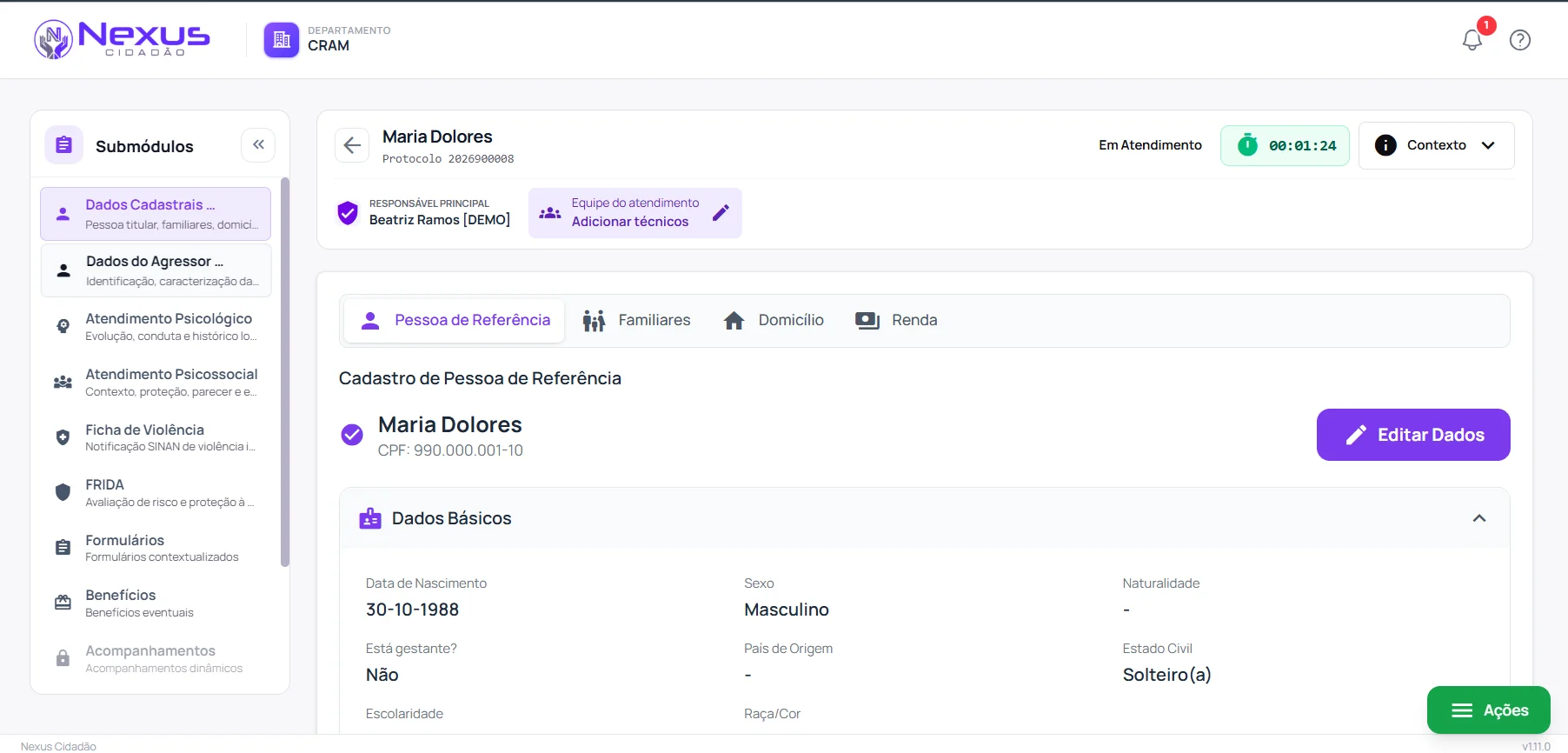Click the Submódulos clipboard icon
1568x753 pixels.
click(64, 145)
